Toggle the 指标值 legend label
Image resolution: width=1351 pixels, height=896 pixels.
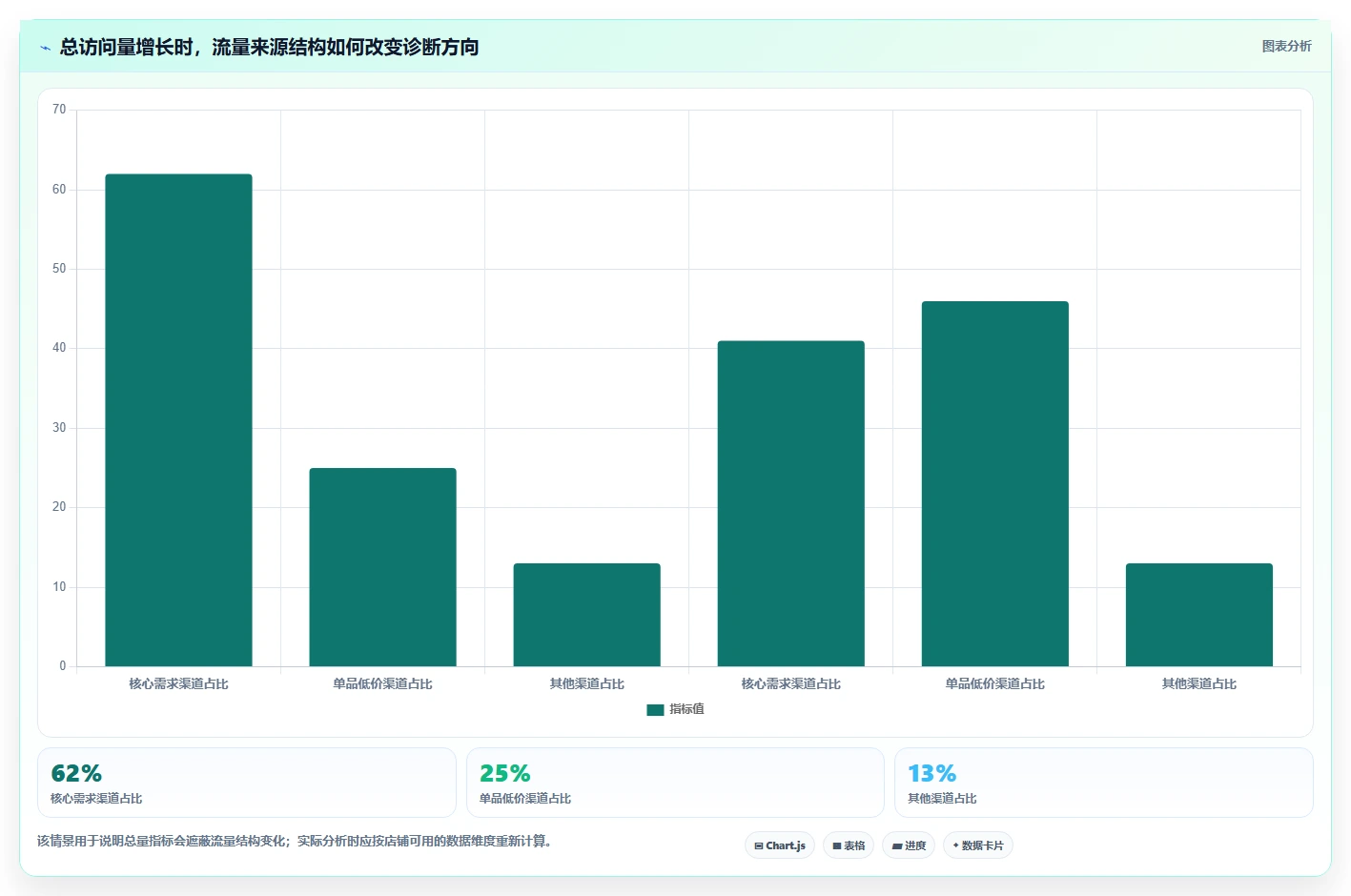point(686,709)
